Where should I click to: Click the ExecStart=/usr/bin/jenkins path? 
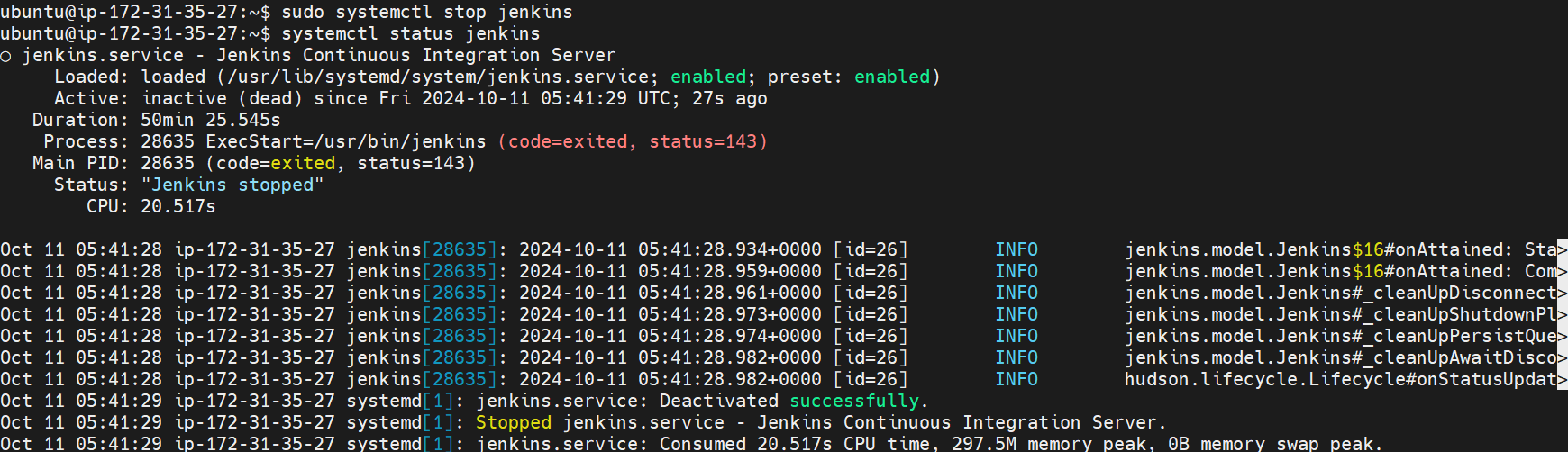(346, 142)
